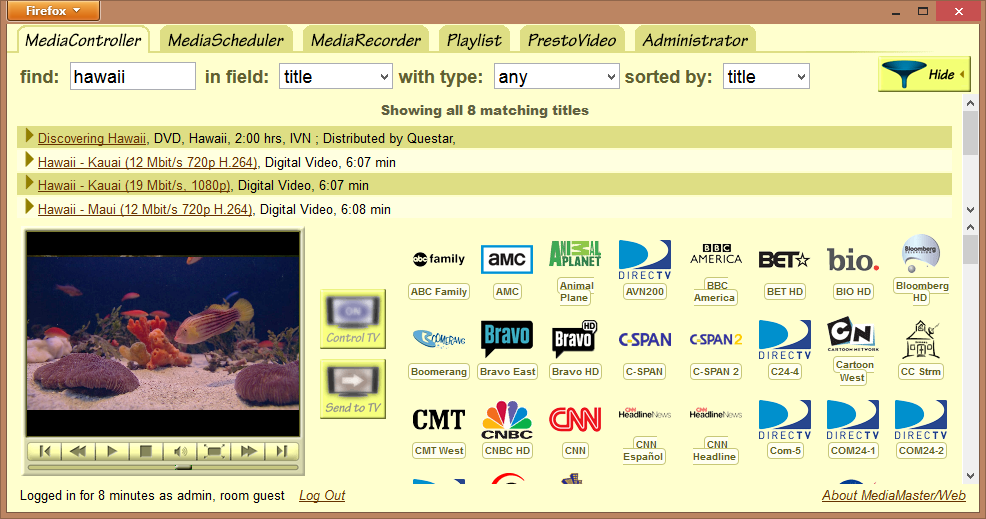Click channel grid scroll down arrow
Screen dimensions: 986x519
tap(970, 476)
